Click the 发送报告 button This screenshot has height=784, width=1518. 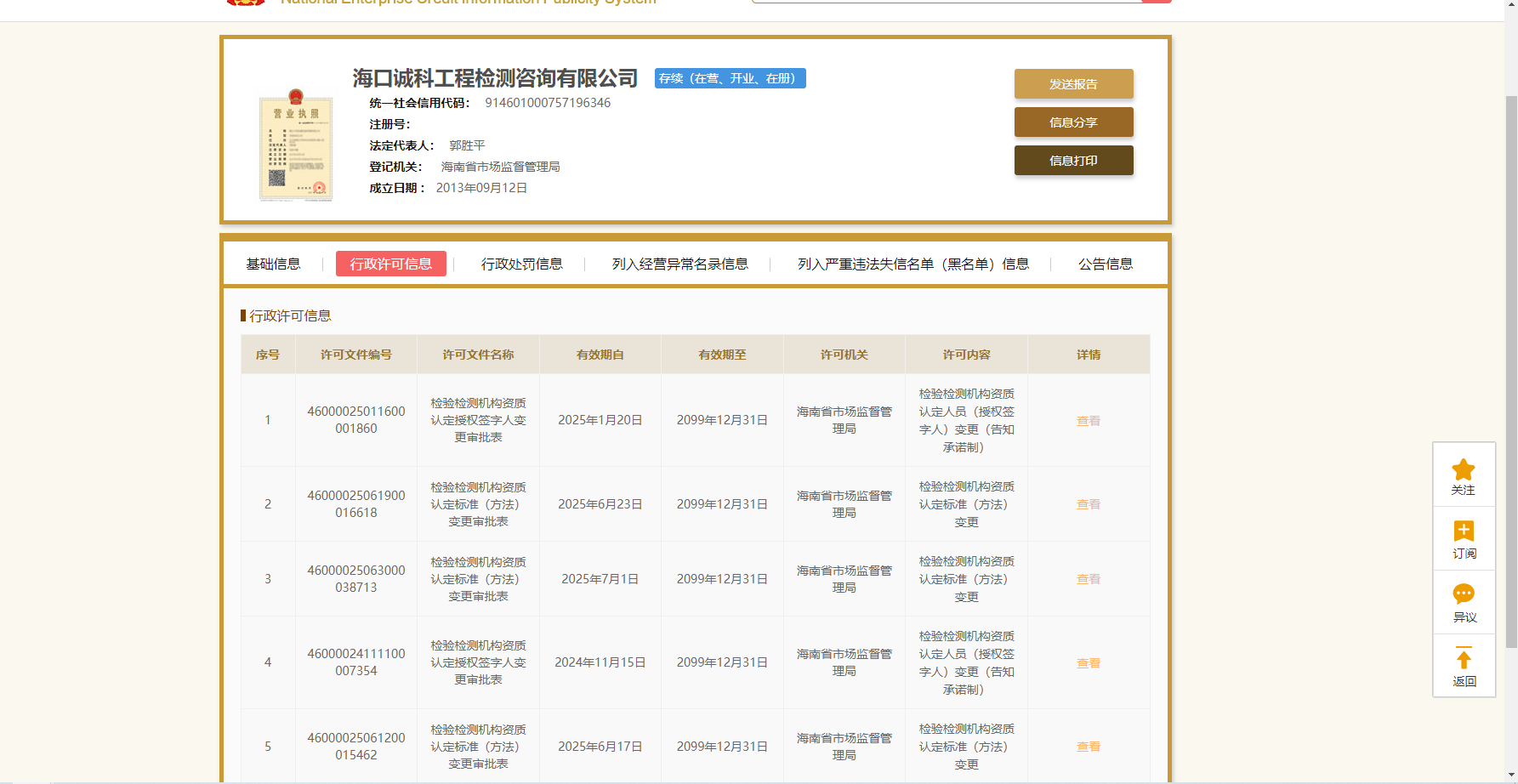pyautogui.click(x=1073, y=84)
